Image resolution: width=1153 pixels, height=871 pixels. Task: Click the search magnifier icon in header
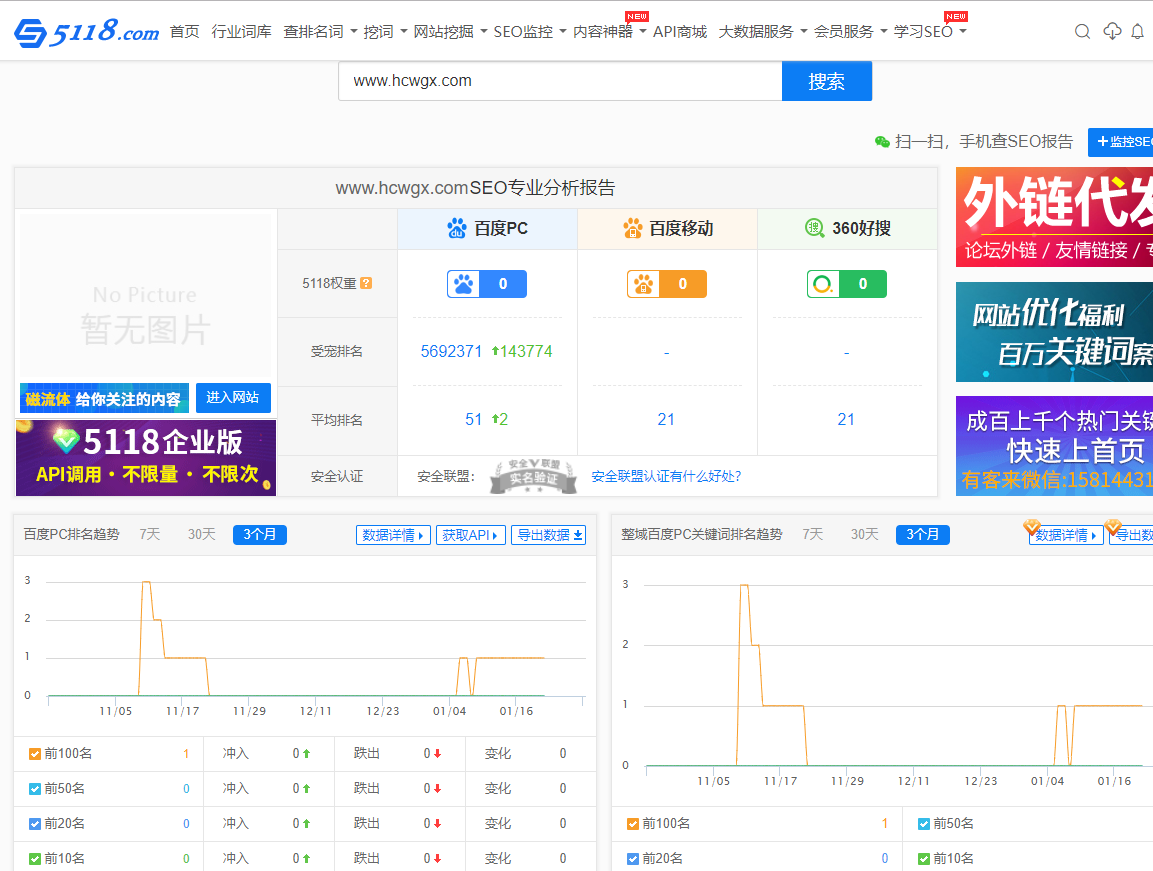click(1082, 32)
